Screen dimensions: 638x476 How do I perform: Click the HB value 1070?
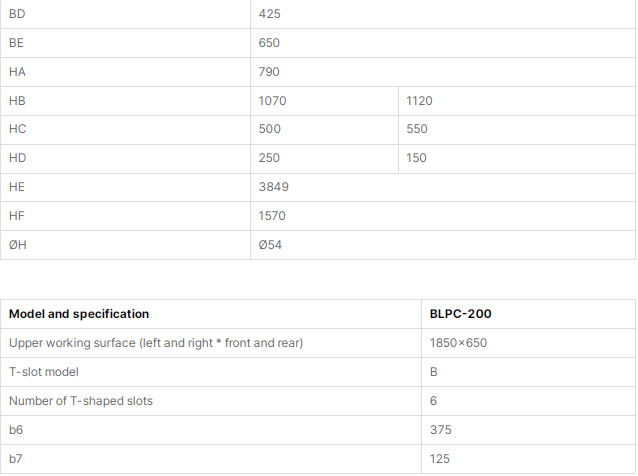[272, 101]
